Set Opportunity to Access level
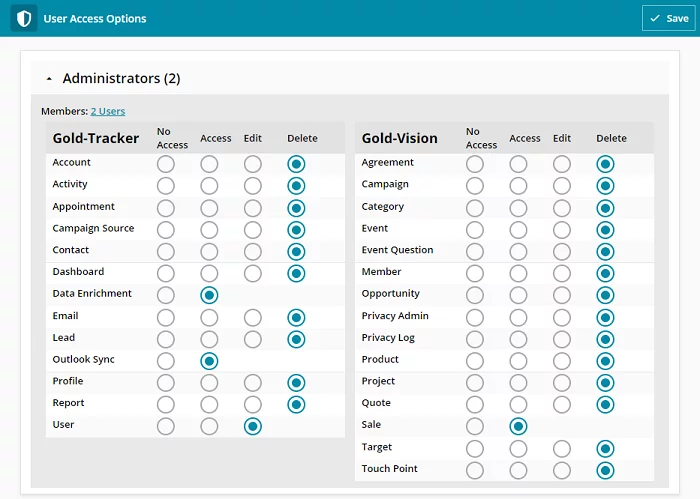This screenshot has height=499, width=700. coord(518,295)
